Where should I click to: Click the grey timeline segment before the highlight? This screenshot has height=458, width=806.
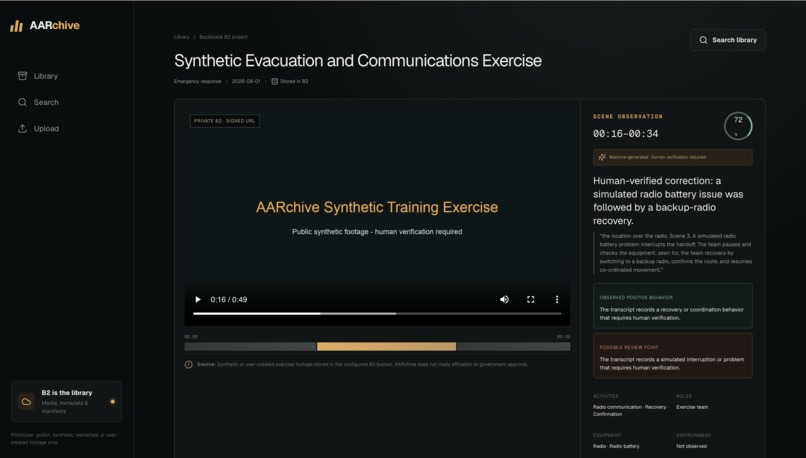pyautogui.click(x=250, y=347)
